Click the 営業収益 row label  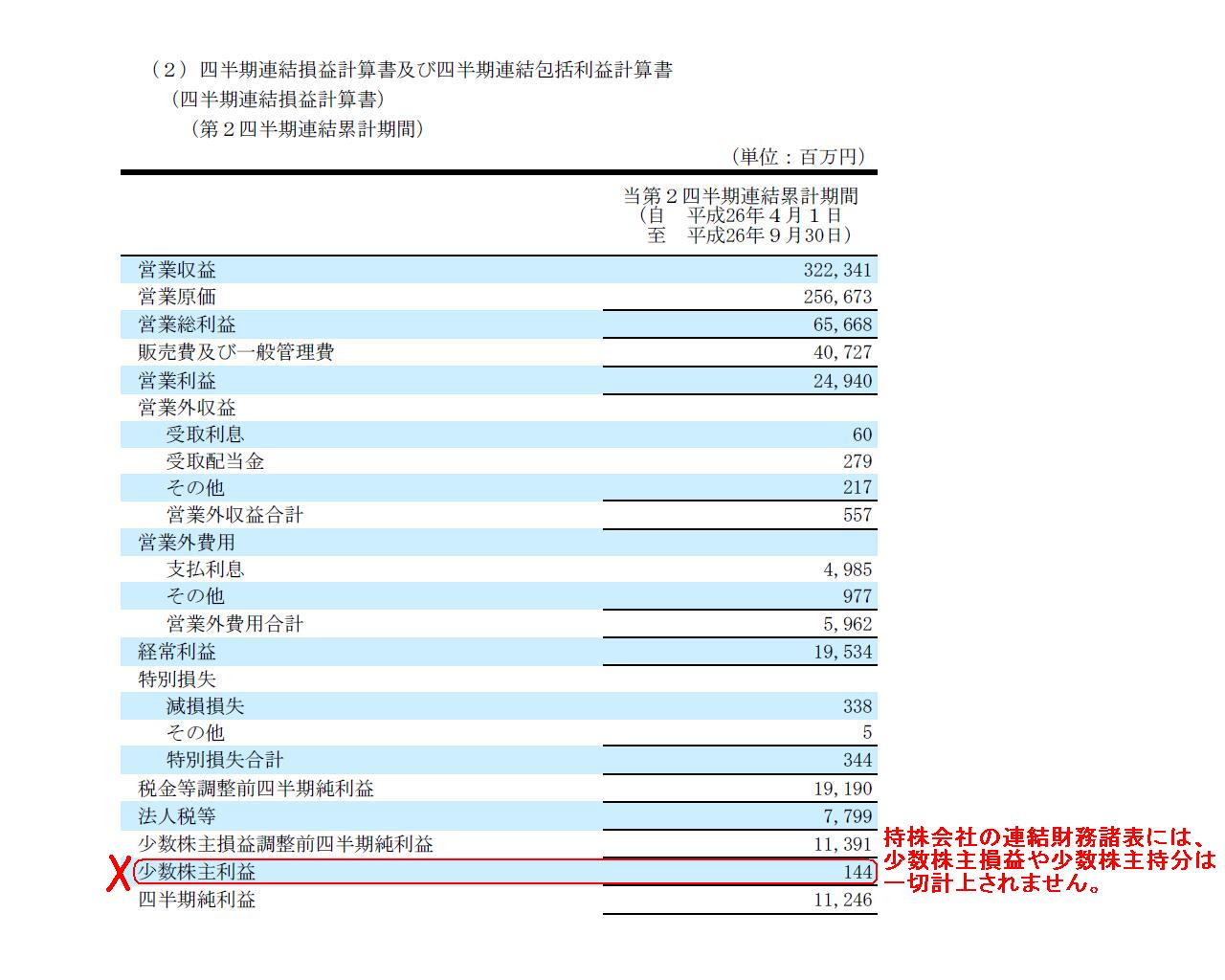(177, 270)
